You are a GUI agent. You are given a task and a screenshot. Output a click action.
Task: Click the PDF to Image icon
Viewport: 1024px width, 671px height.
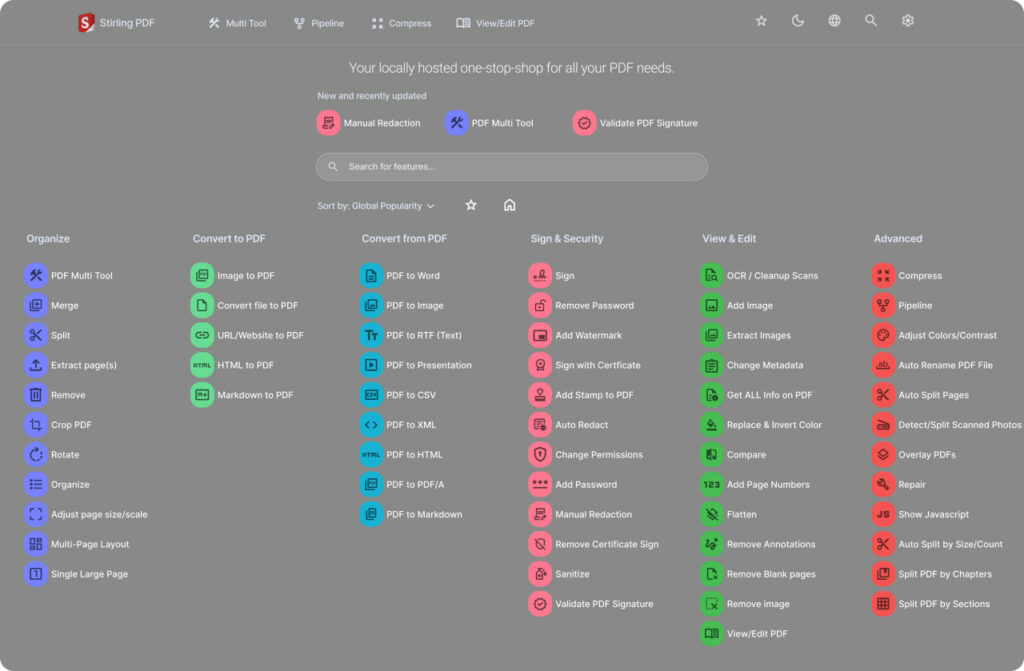[x=371, y=305]
